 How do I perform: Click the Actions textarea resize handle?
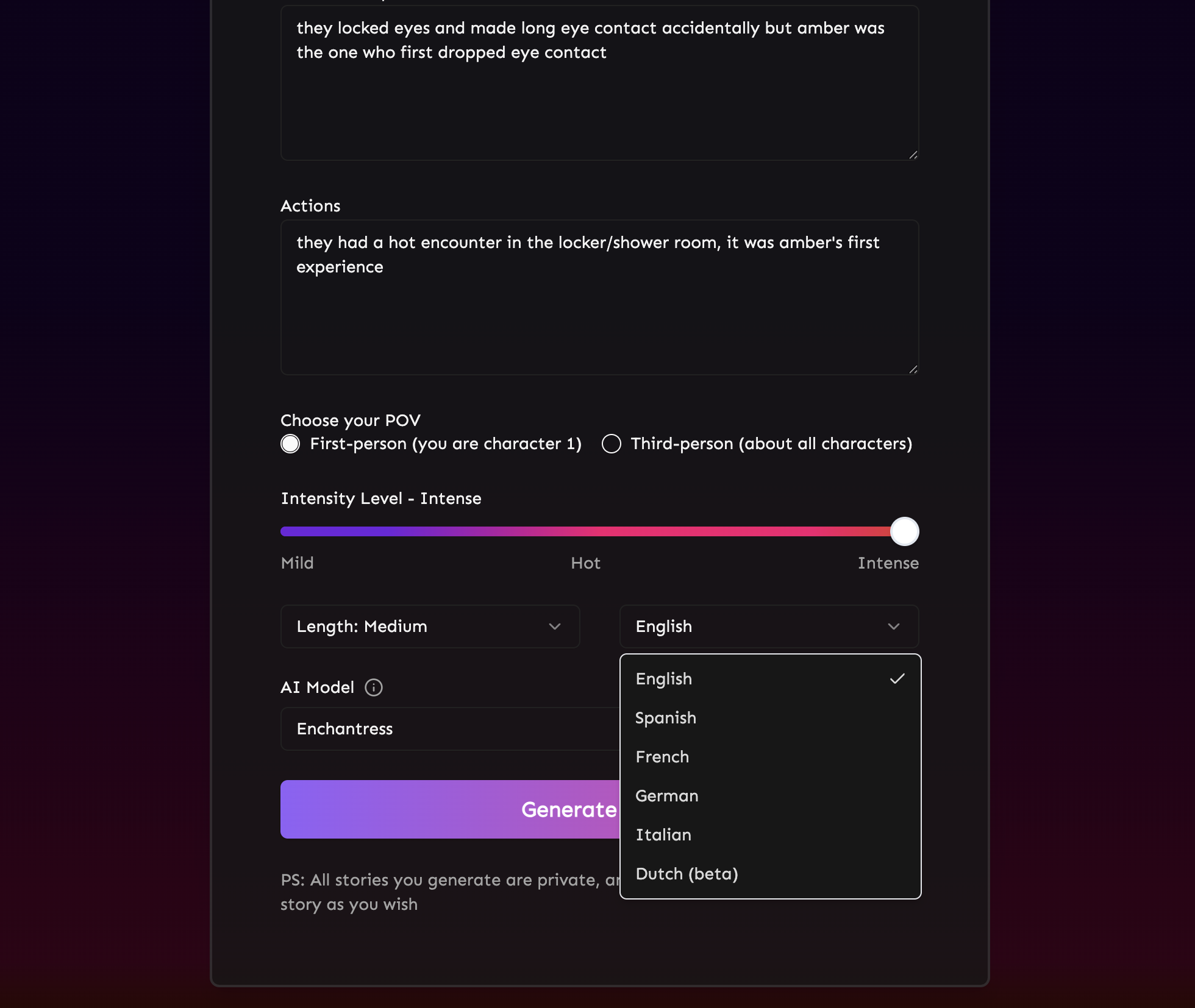click(913, 369)
